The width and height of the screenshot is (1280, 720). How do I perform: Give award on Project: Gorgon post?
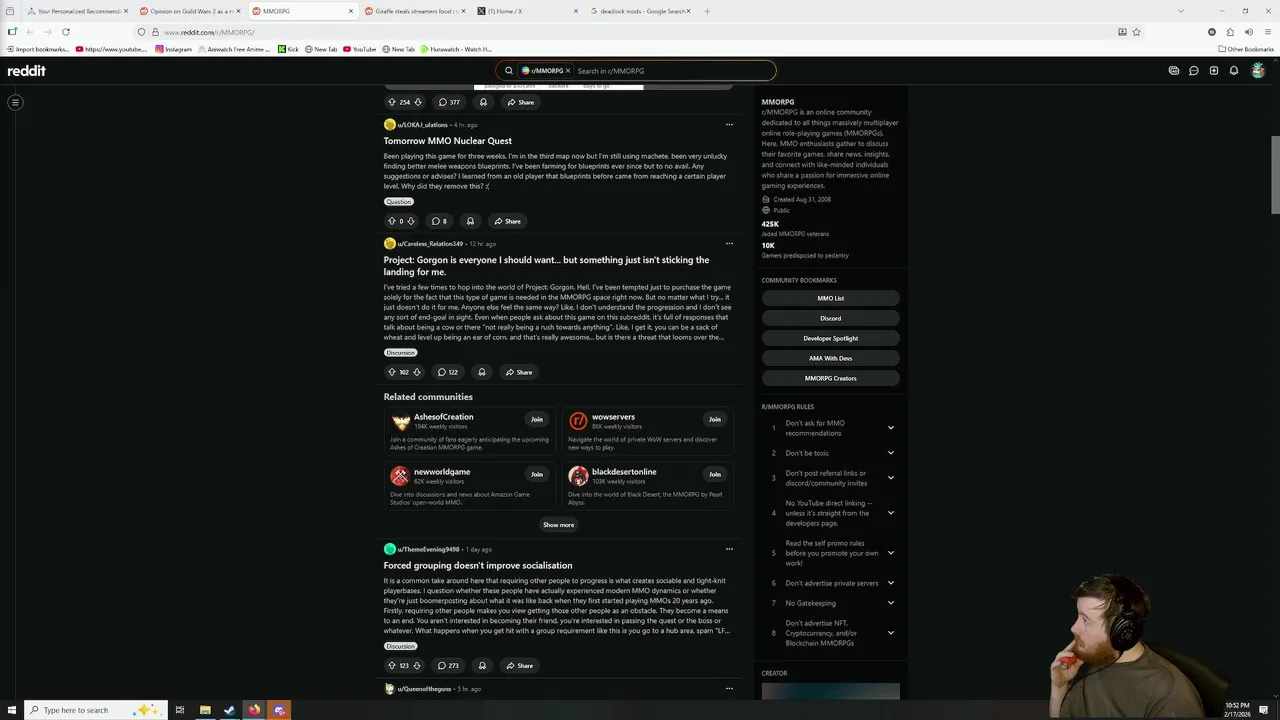[482, 372]
